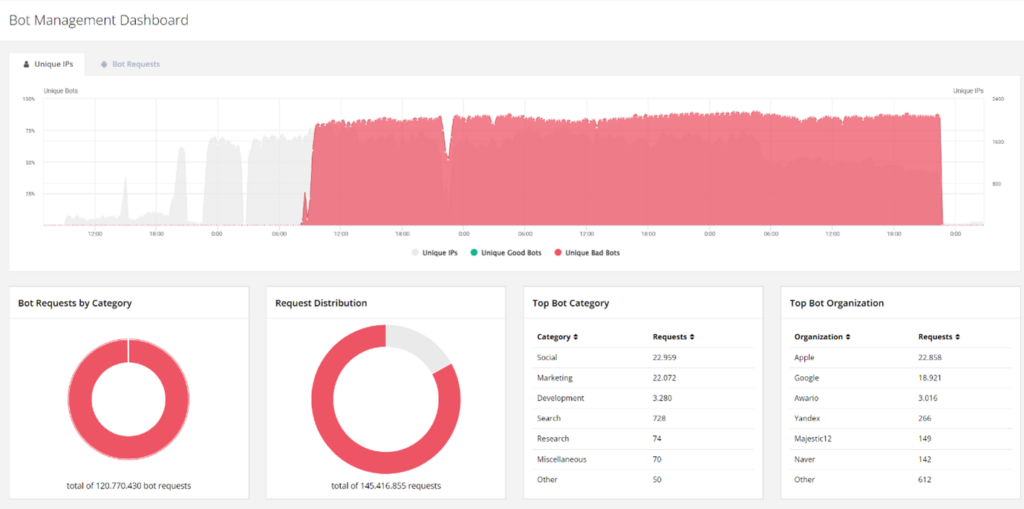Click the Google organization row
1024x509 pixels.
point(806,378)
